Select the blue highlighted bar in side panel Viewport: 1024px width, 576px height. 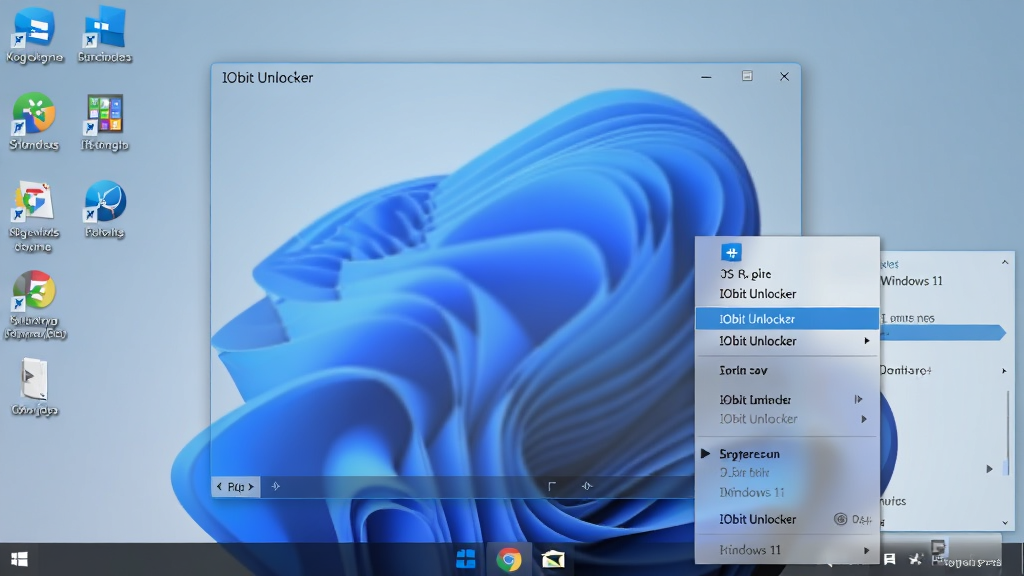(942, 333)
